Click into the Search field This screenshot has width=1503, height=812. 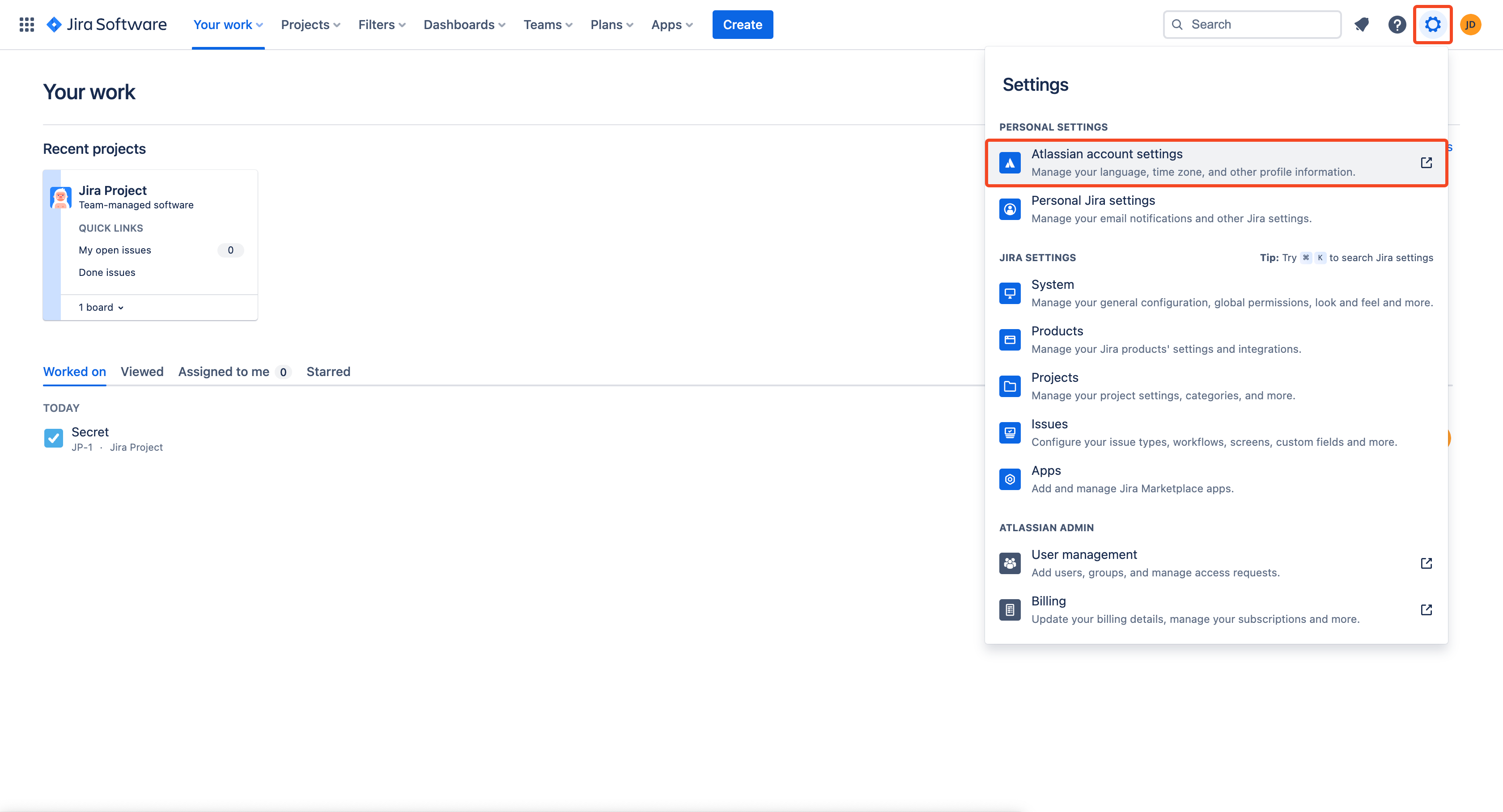[1252, 25]
